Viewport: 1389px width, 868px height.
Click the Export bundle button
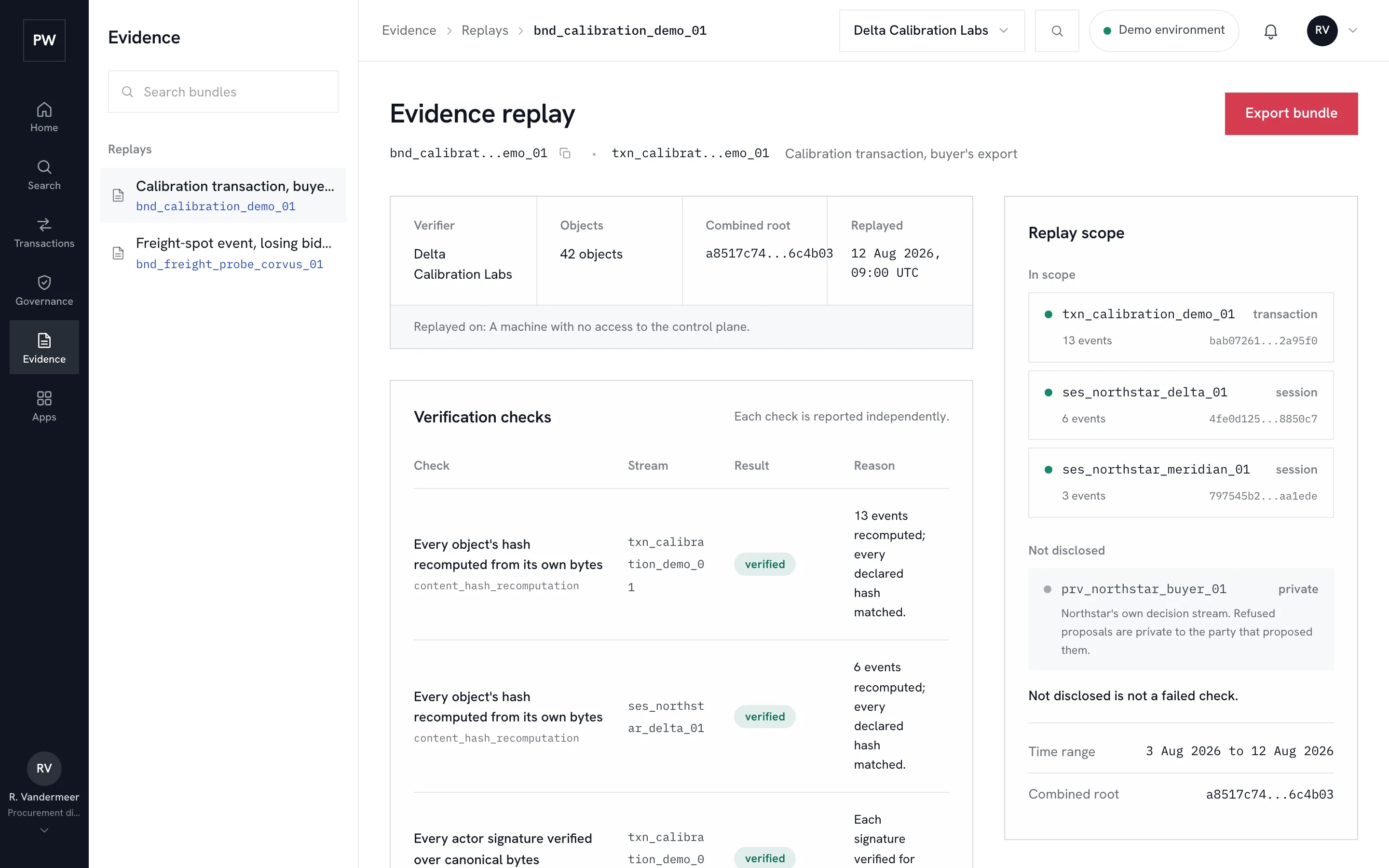[1291, 113]
